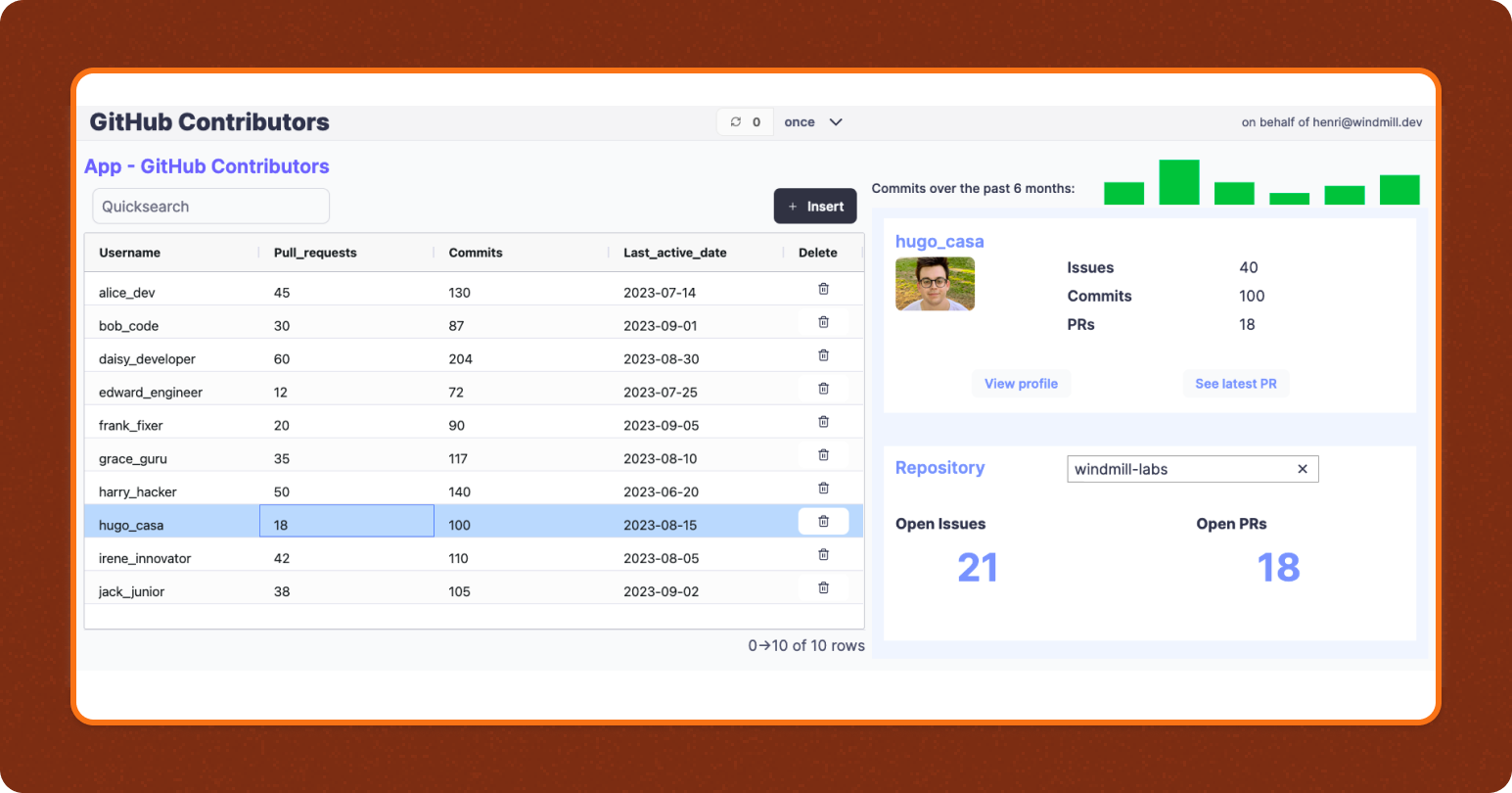Clear the windmill-labs repository selection

pyautogui.click(x=1302, y=469)
